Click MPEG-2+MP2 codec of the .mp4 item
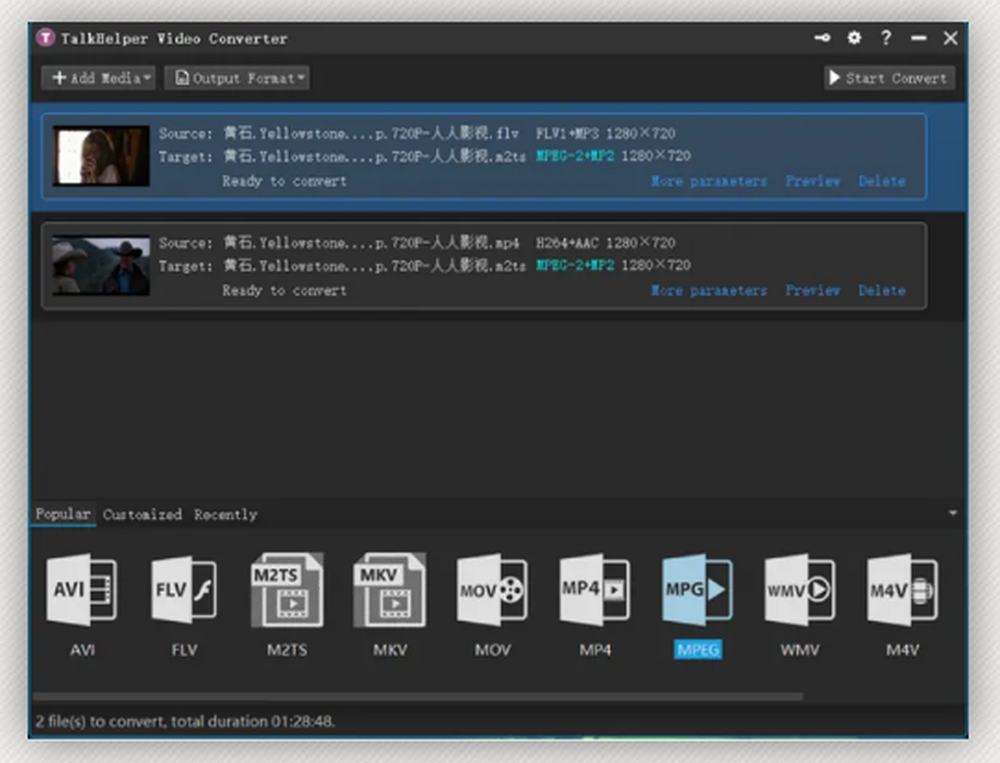This screenshot has height=763, width=1000. point(575,265)
